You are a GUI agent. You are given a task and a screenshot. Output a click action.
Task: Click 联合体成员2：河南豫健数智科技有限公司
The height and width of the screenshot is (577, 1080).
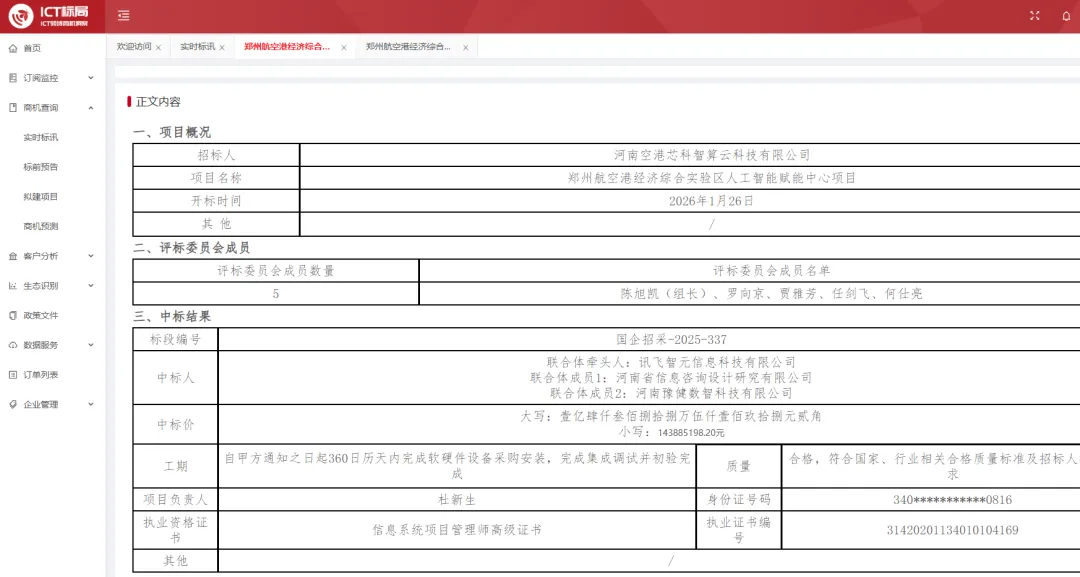pyautogui.click(x=672, y=393)
